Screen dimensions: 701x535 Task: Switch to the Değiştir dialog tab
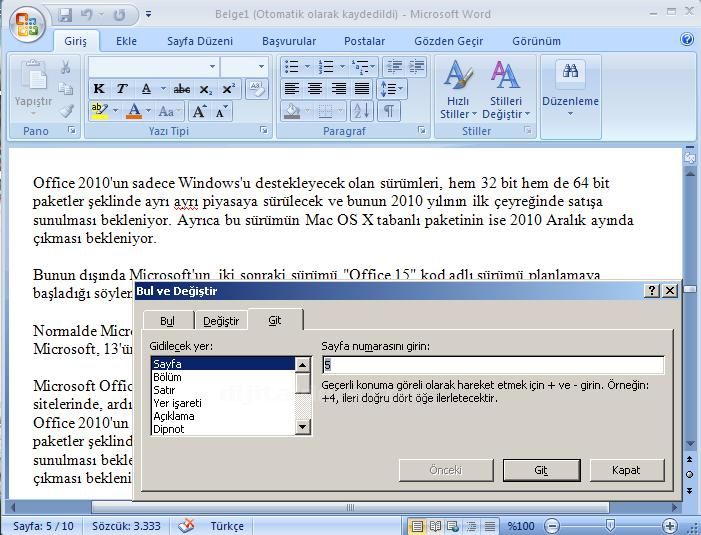(x=221, y=321)
